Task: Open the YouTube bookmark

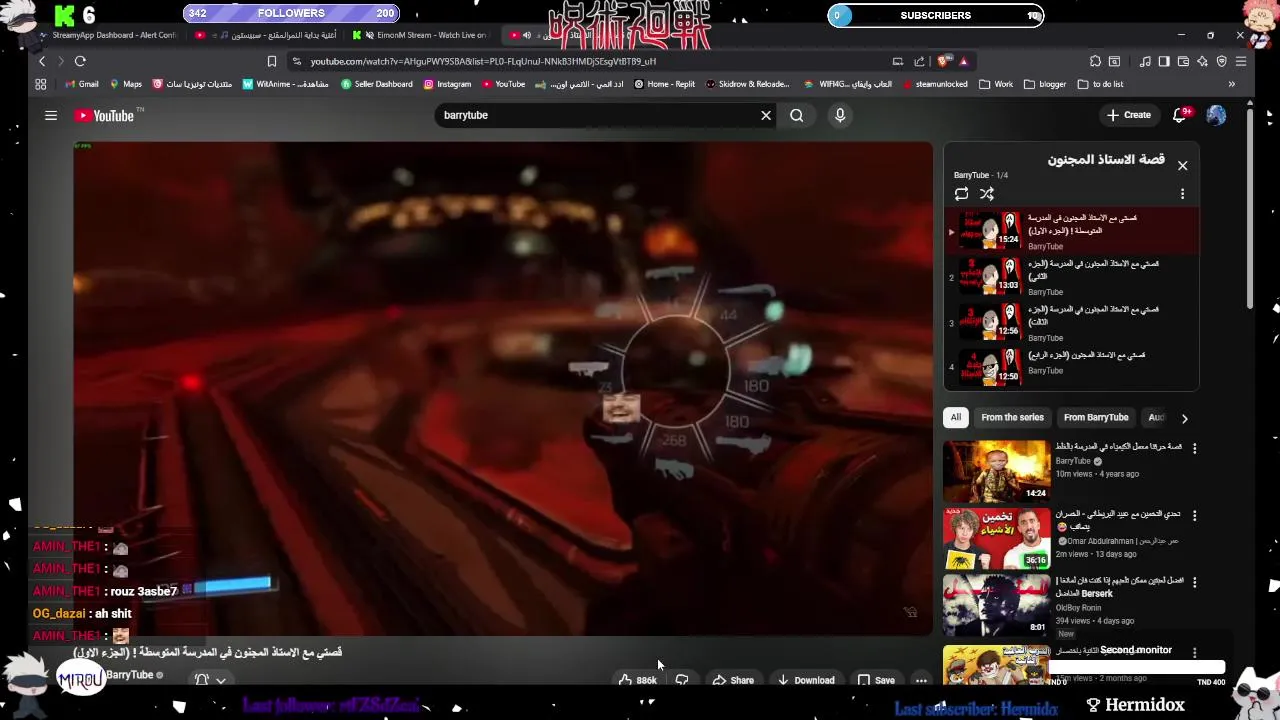Action: [503, 84]
